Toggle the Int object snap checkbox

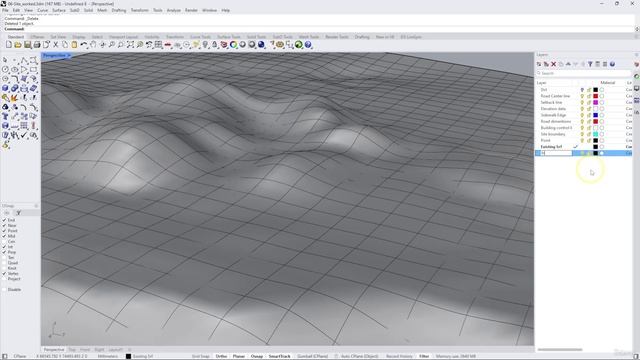[4, 247]
